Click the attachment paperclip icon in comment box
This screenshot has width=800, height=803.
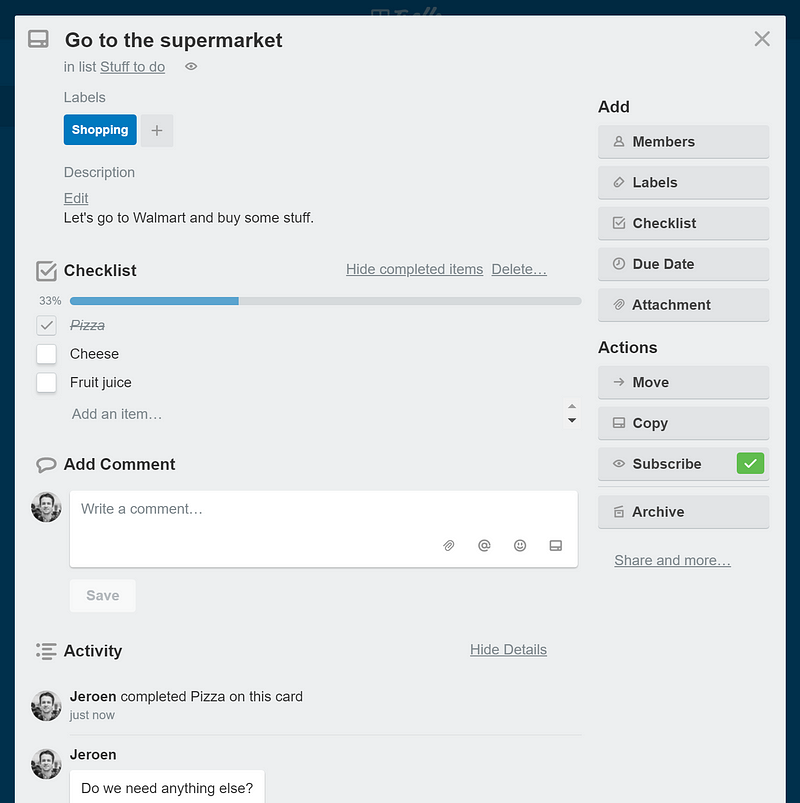[x=449, y=546]
